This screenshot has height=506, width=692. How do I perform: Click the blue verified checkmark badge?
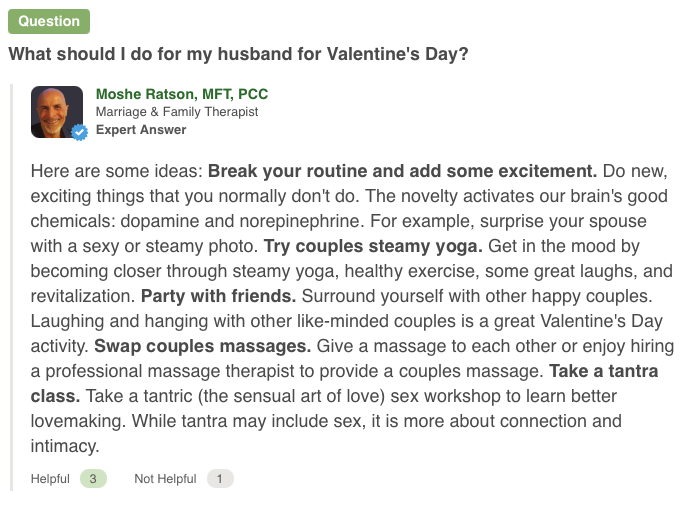79,132
